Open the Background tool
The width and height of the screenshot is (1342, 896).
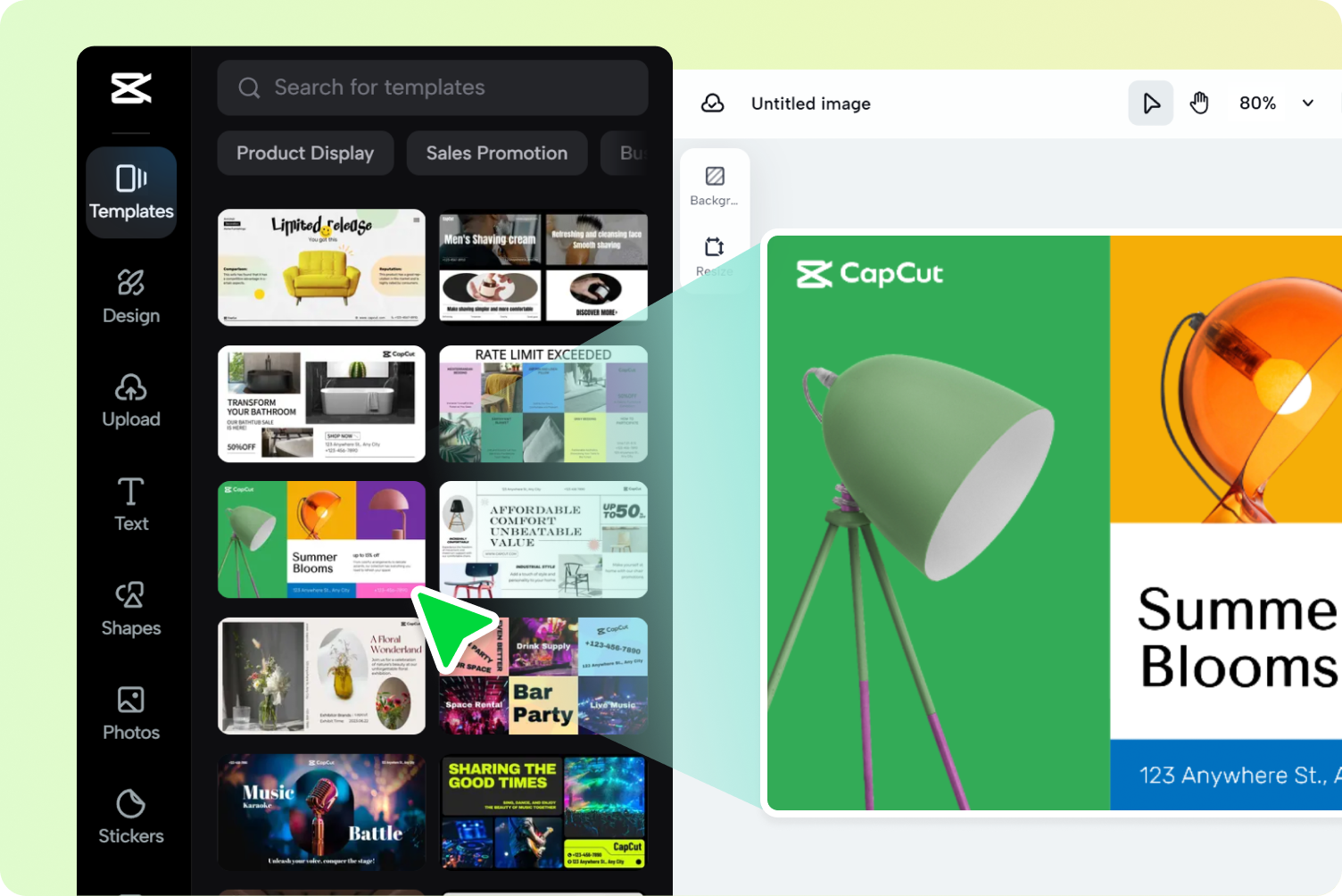coord(715,186)
